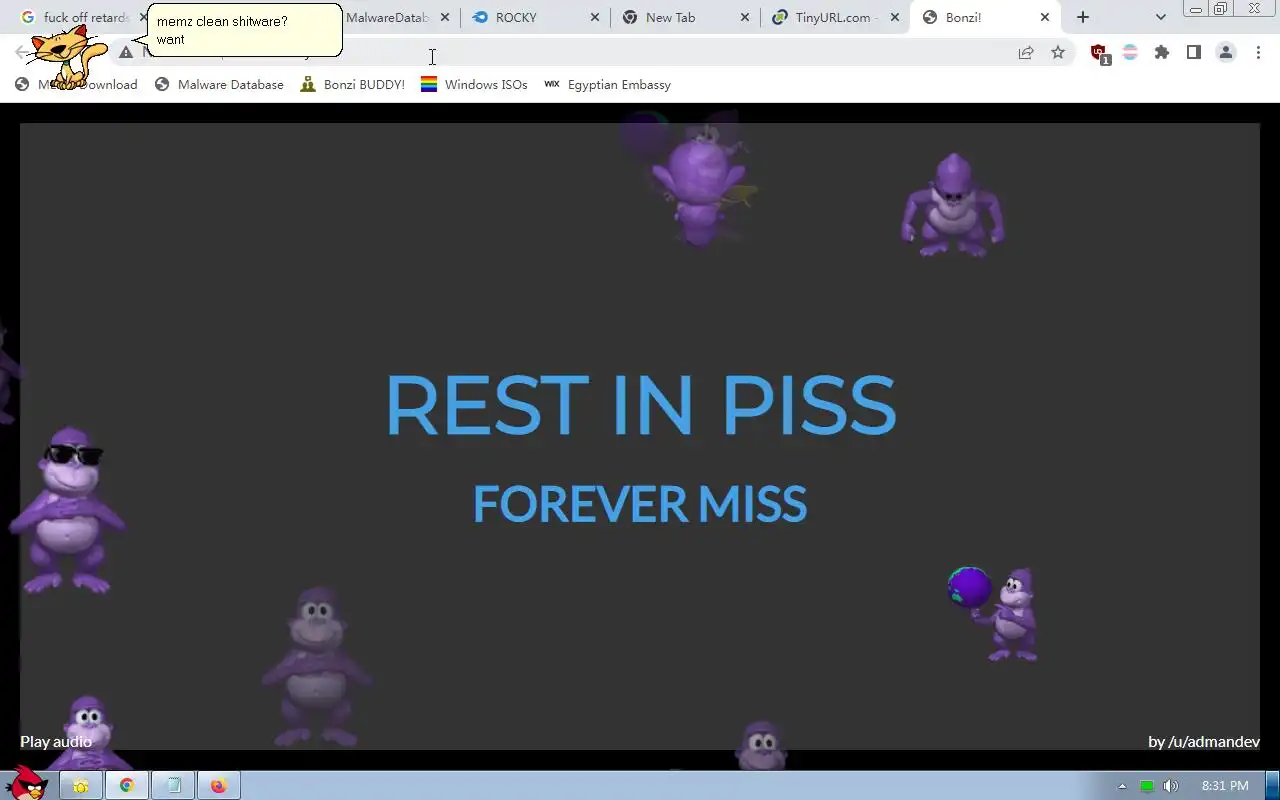Image resolution: width=1280 pixels, height=800 pixels.
Task: Click the share page icon in address bar
Action: pos(1026,53)
